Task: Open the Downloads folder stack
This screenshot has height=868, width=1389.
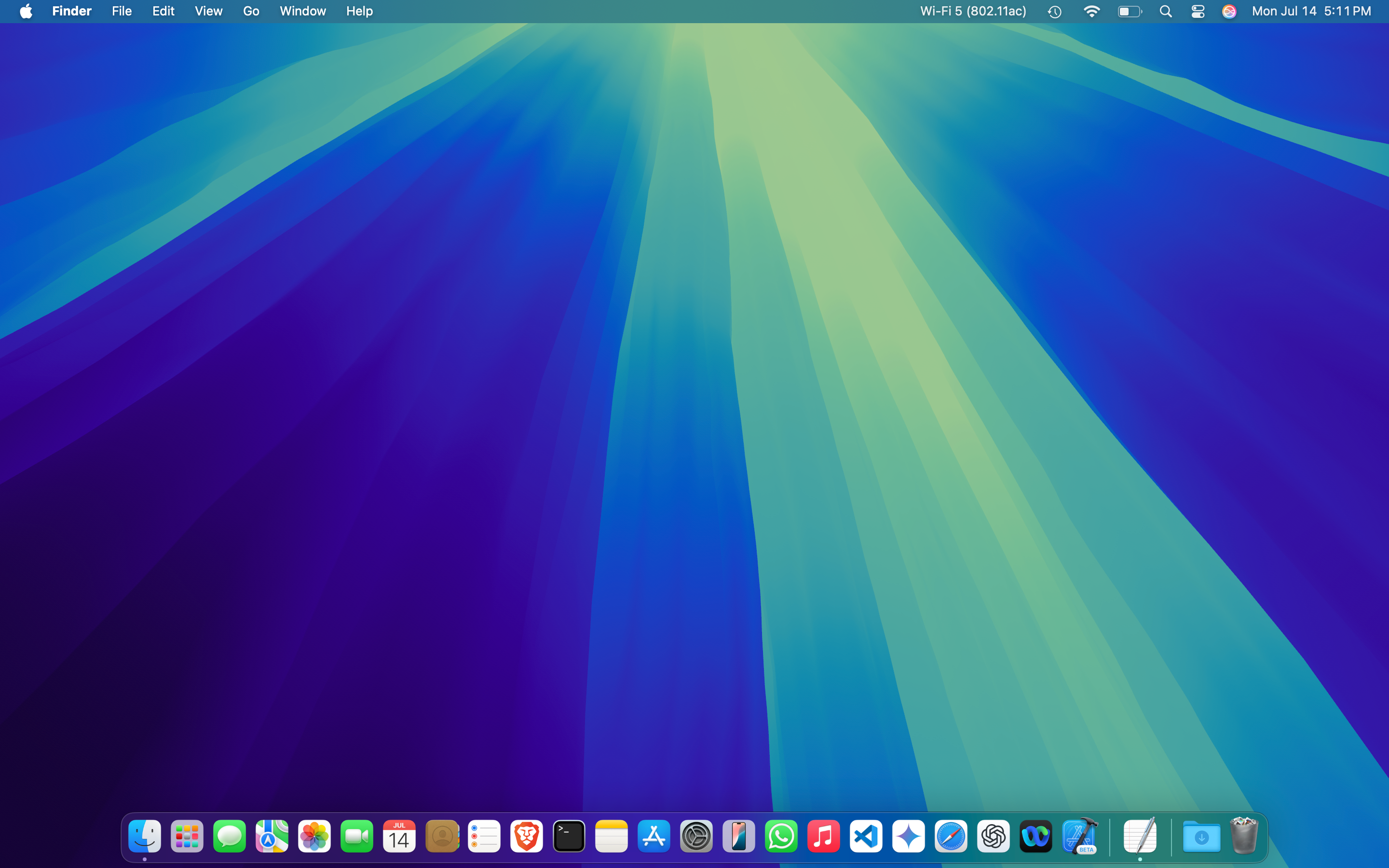Action: [1201, 837]
